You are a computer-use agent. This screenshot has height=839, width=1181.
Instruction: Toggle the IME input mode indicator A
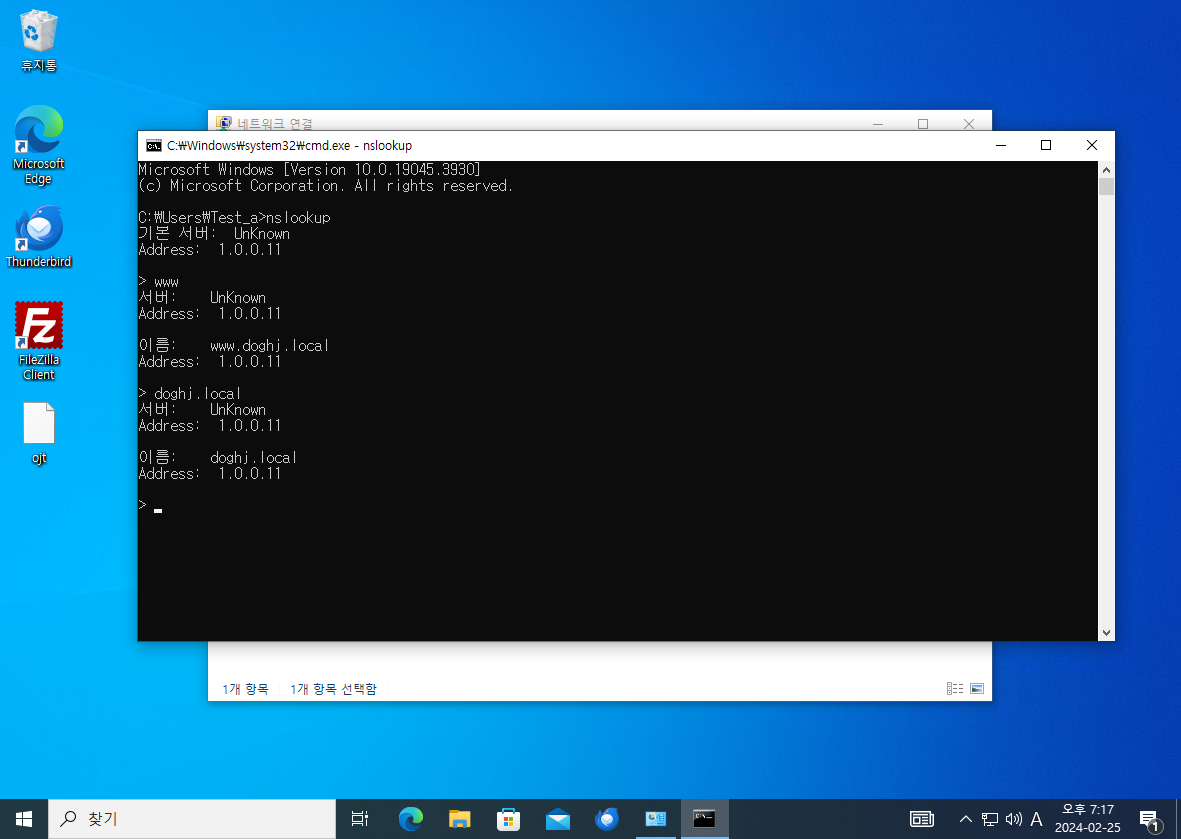click(x=1036, y=819)
